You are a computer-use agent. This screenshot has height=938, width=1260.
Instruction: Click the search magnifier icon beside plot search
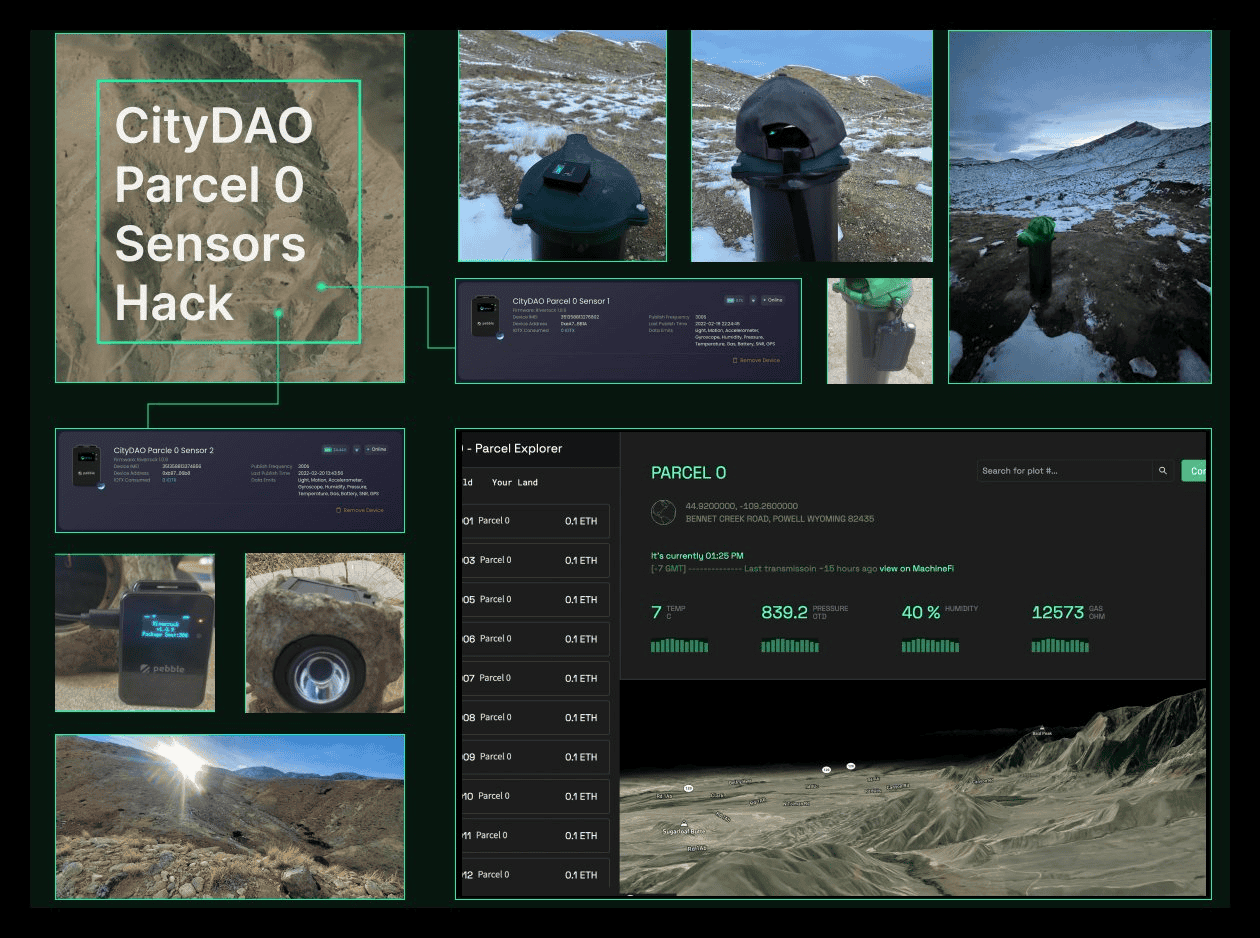pos(1162,471)
